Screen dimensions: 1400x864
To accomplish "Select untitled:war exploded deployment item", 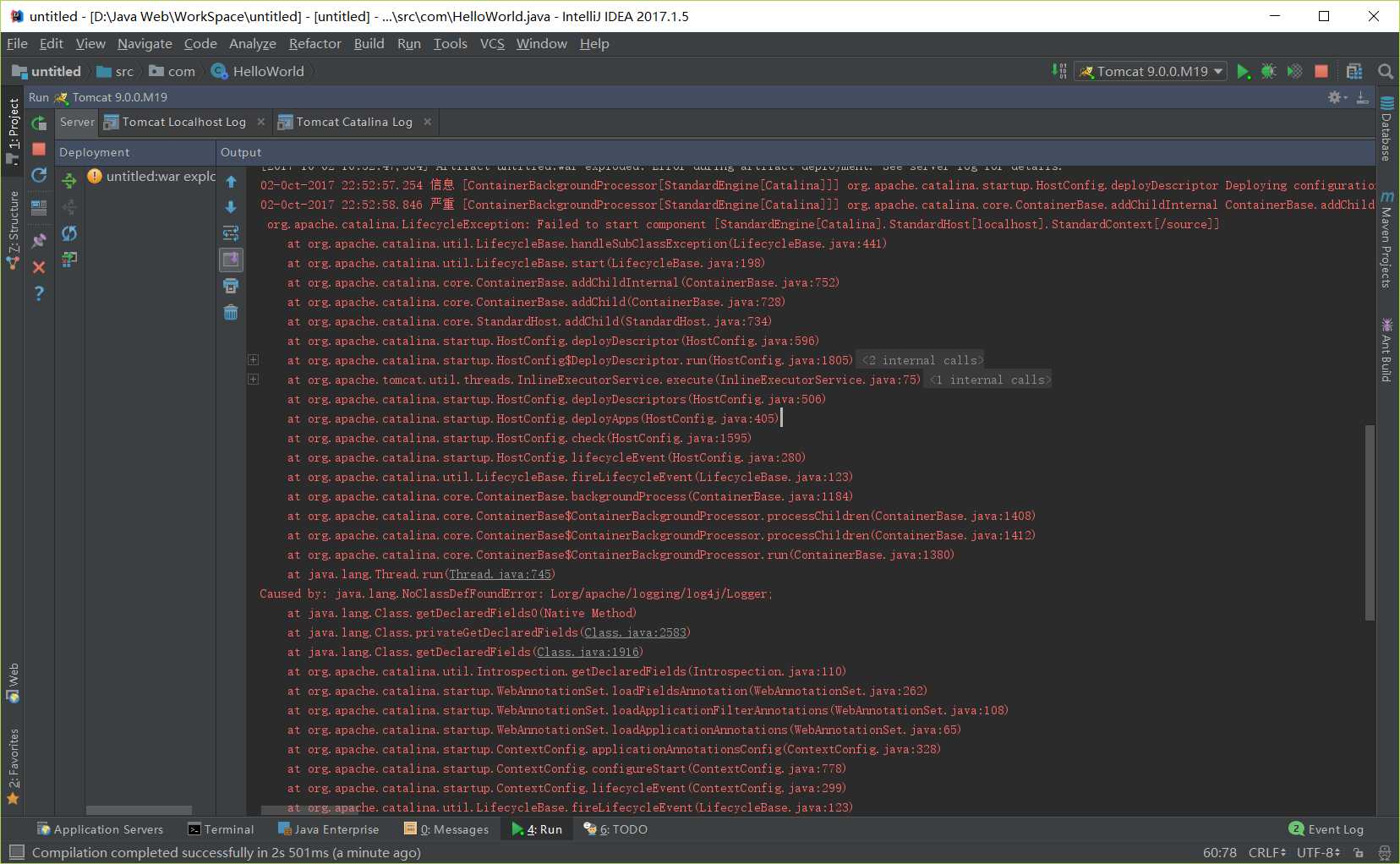I will point(152,177).
